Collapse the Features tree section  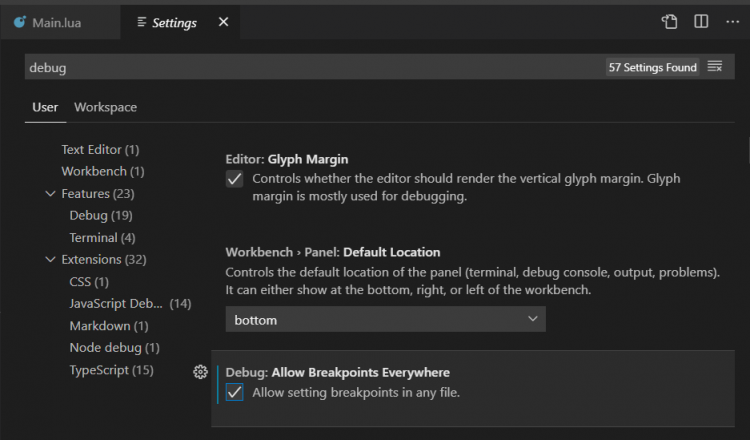click(x=50, y=193)
